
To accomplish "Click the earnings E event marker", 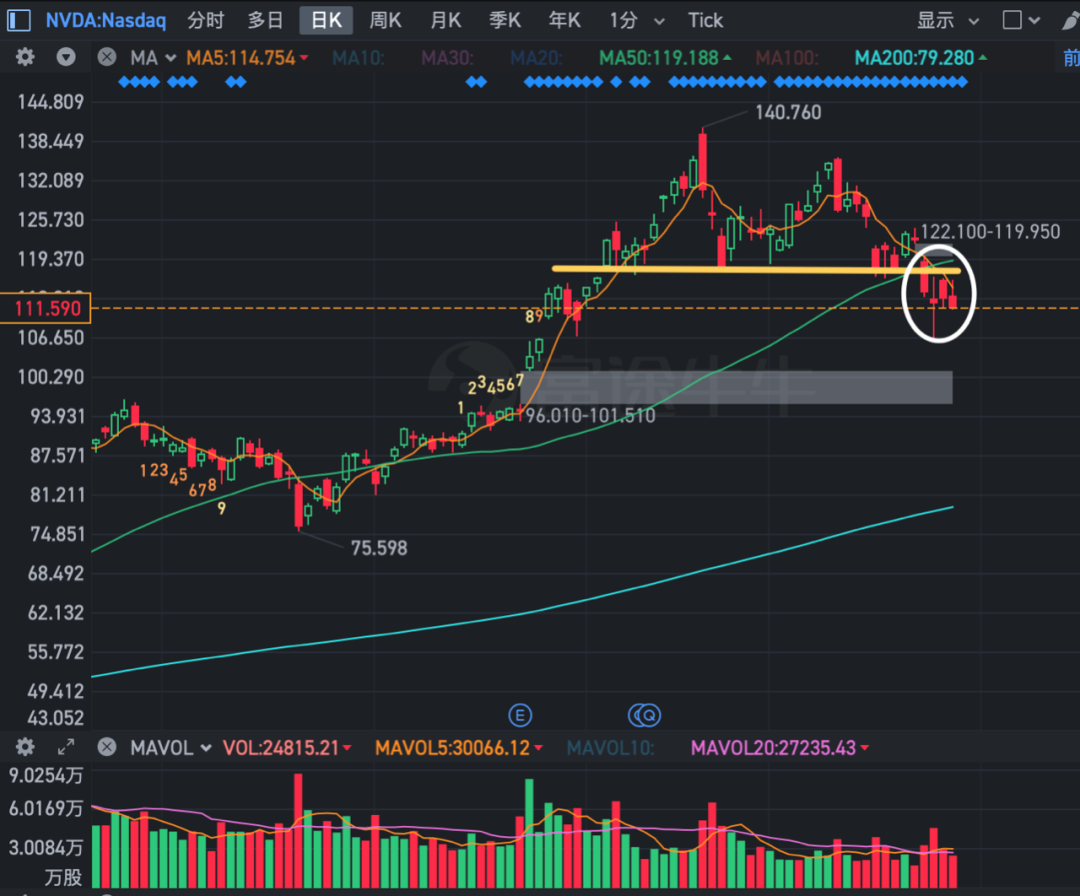I will (x=519, y=715).
